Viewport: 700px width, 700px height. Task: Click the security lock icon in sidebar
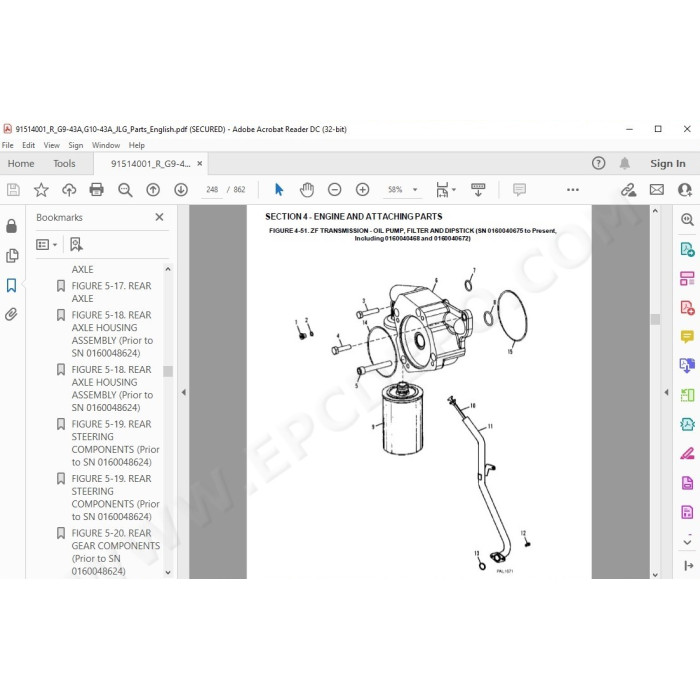coord(12,226)
